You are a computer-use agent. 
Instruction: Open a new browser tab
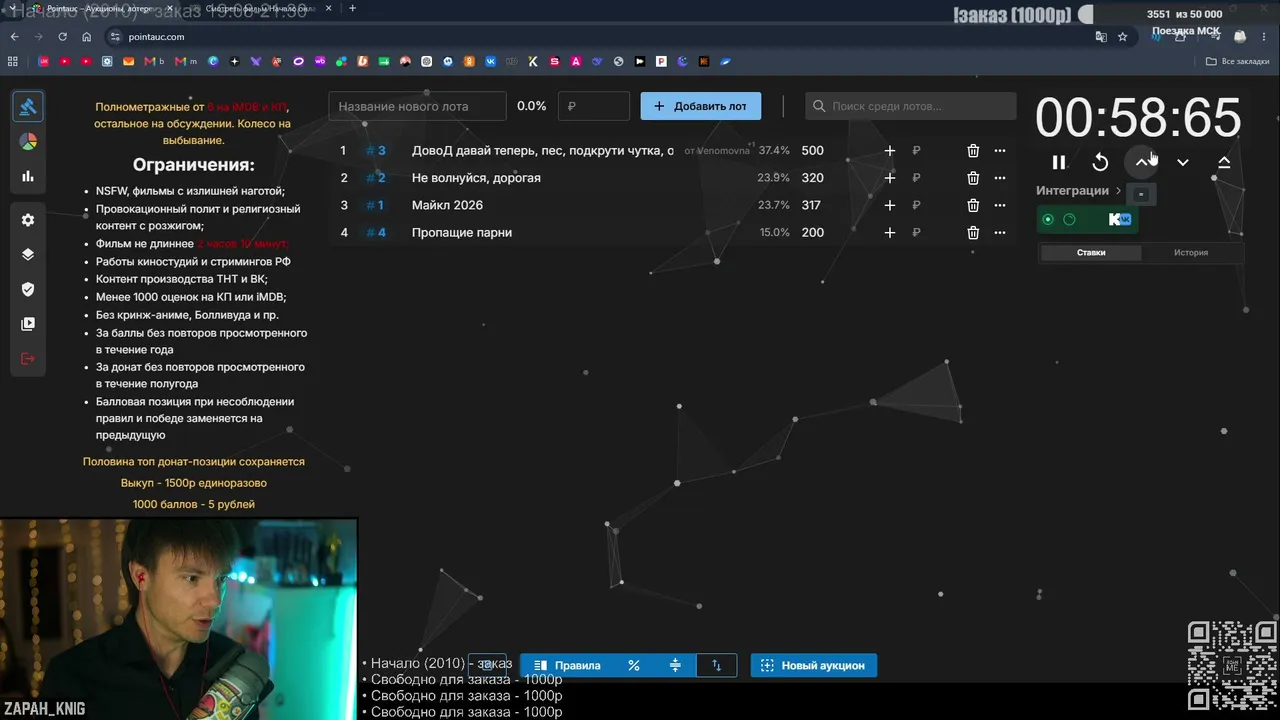click(352, 8)
